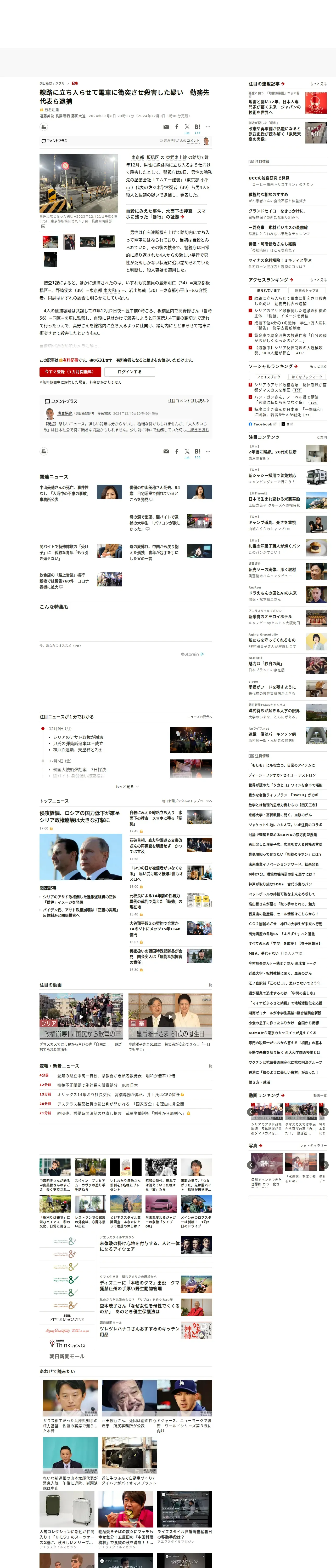336x1568 pixels.
Task: Open the 動画一覧 link in sidebar
Action: pos(320,1096)
